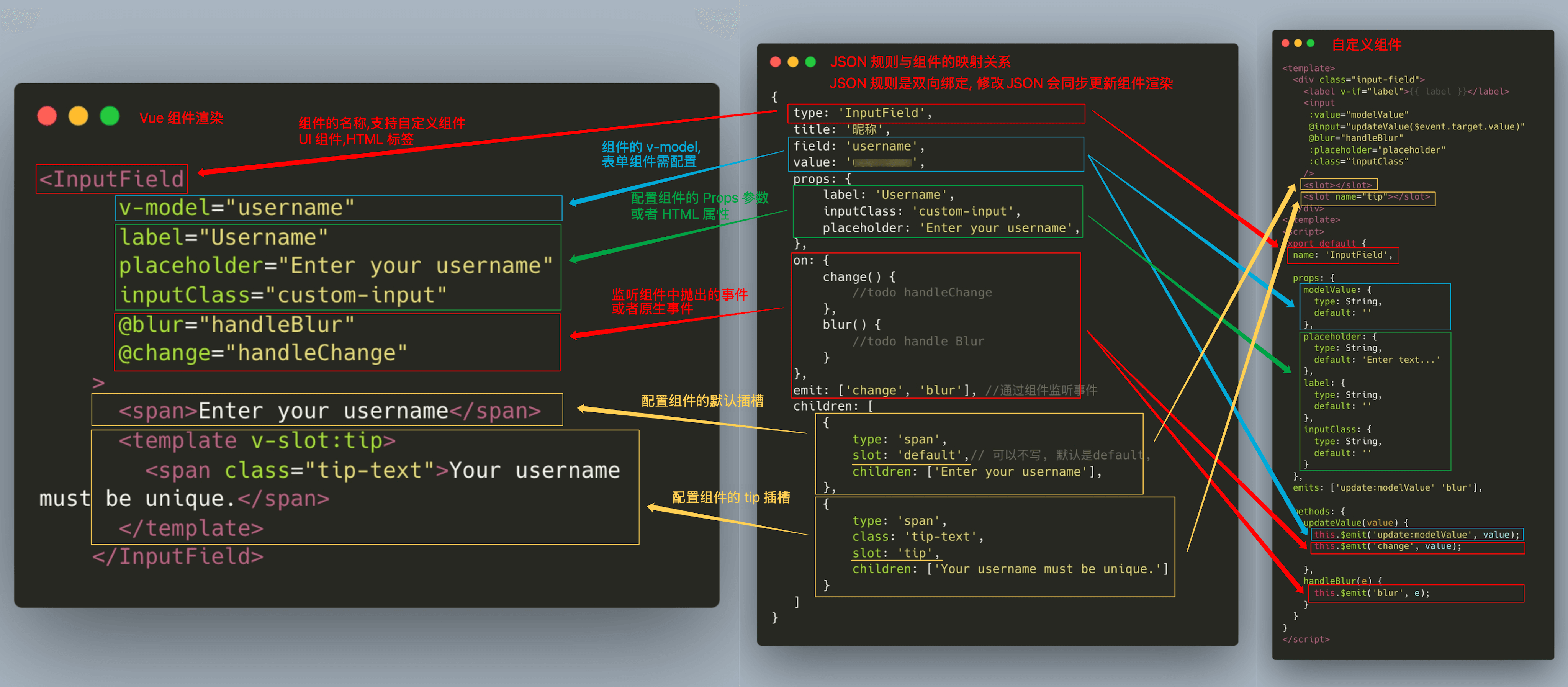Click the green dot in the 自定义组件 window
1568x687 pixels.
[x=1311, y=43]
